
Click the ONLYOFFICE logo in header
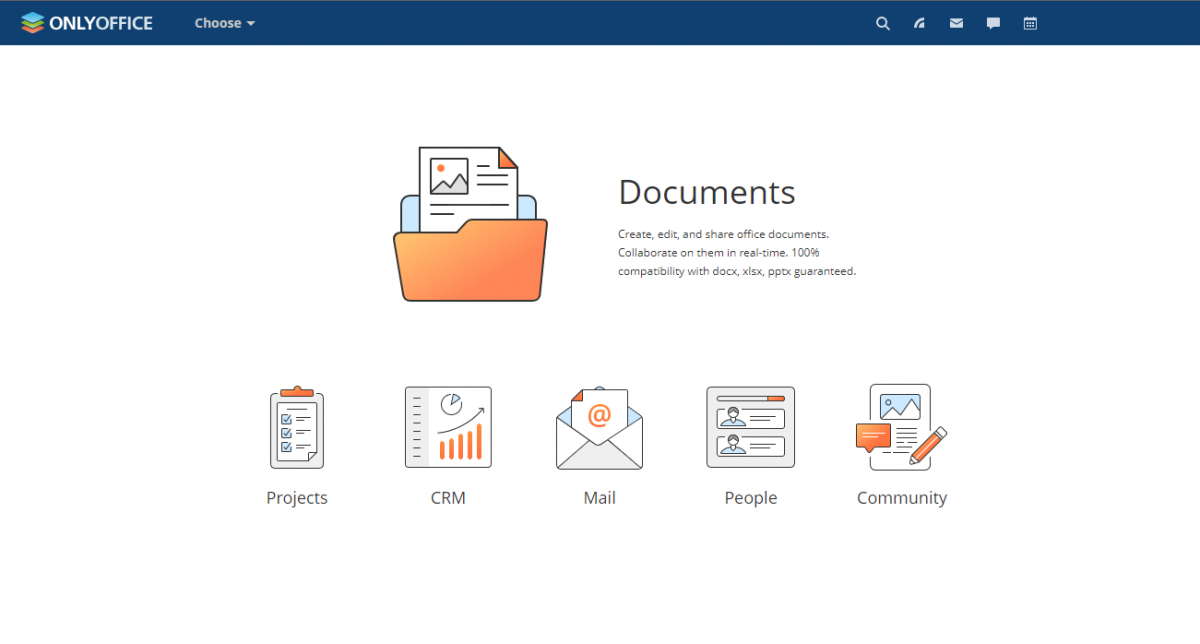pyautogui.click(x=87, y=23)
